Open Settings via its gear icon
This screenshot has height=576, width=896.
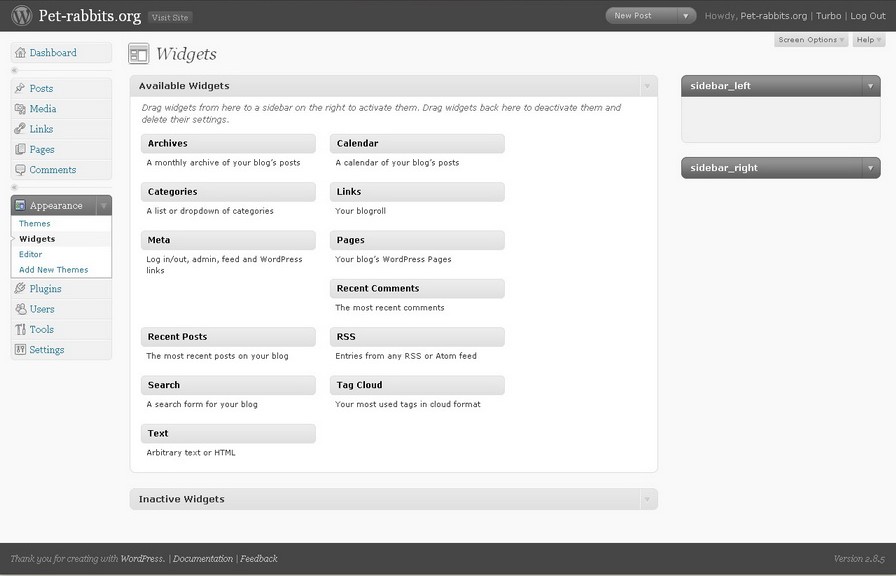(22, 349)
